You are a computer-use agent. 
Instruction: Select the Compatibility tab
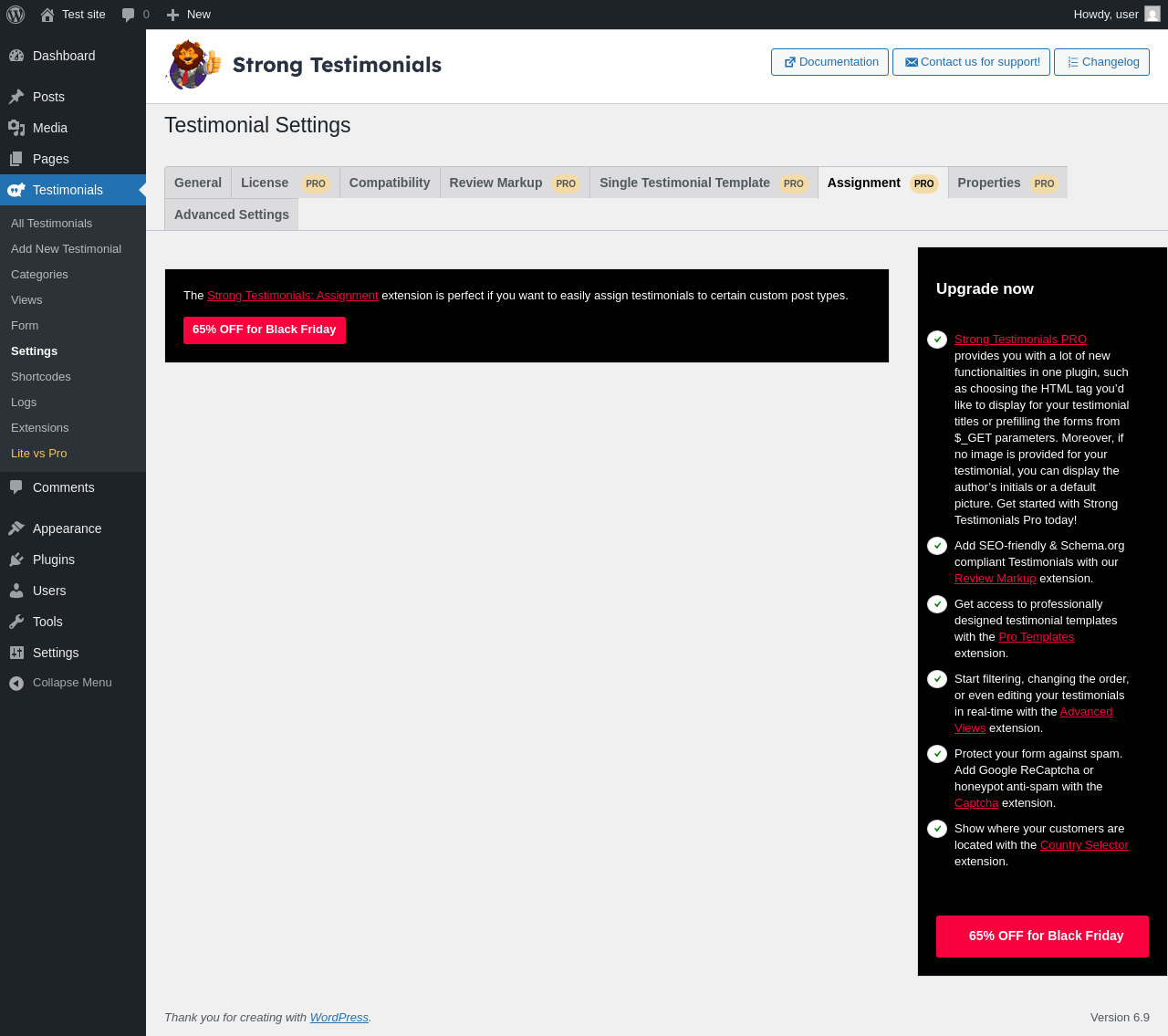[x=390, y=183]
